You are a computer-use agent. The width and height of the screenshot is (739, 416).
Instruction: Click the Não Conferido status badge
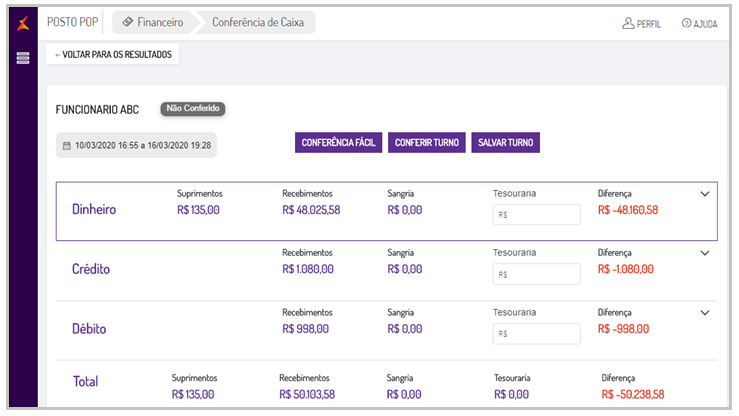pos(193,109)
